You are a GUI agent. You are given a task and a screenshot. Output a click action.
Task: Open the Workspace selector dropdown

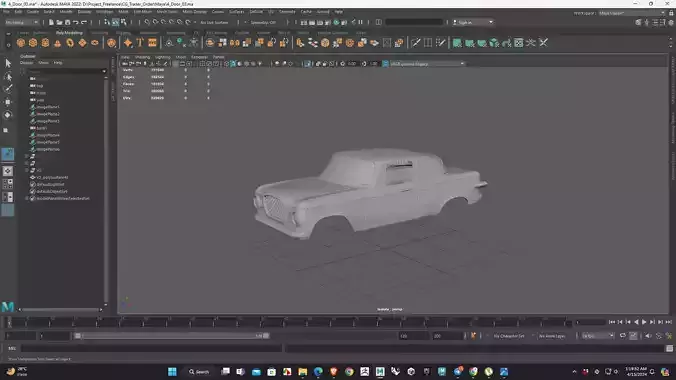coord(632,13)
